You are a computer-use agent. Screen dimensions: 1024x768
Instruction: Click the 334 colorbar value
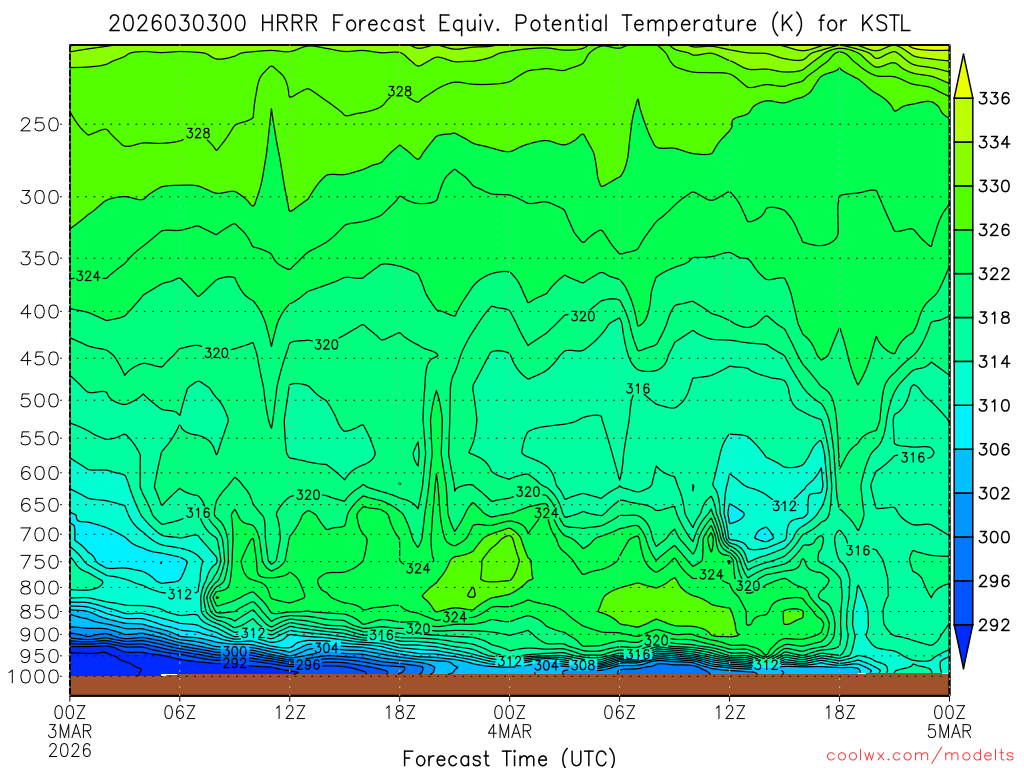994,142
